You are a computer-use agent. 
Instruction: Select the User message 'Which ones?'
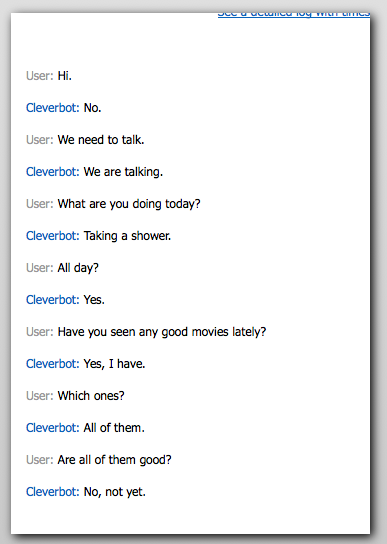point(91,396)
